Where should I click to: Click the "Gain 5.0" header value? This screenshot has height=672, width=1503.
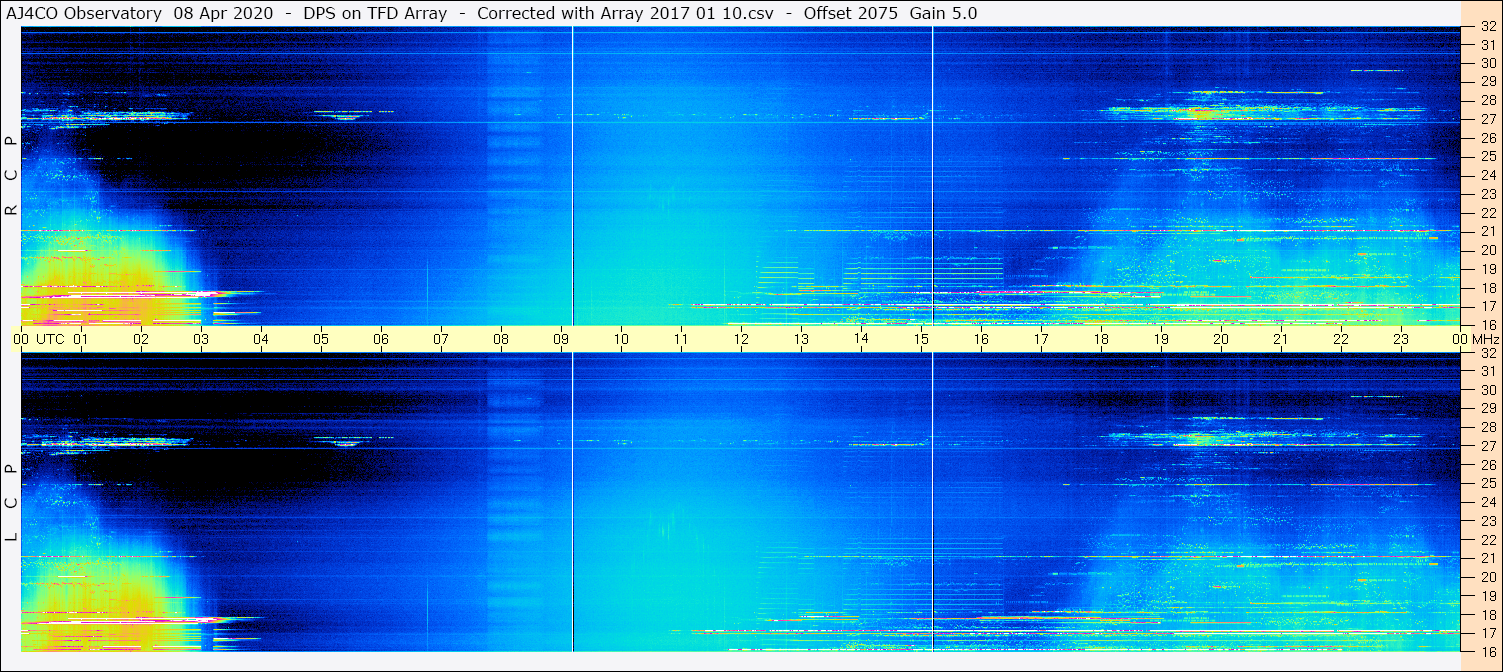tap(944, 13)
